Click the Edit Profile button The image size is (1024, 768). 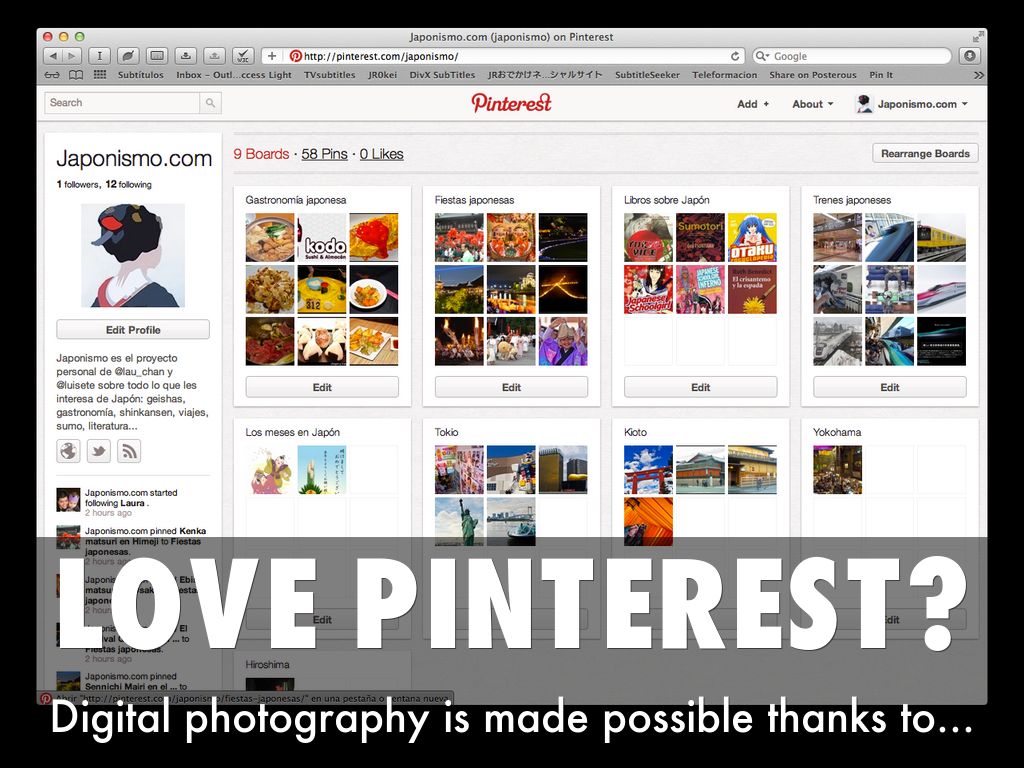click(133, 330)
